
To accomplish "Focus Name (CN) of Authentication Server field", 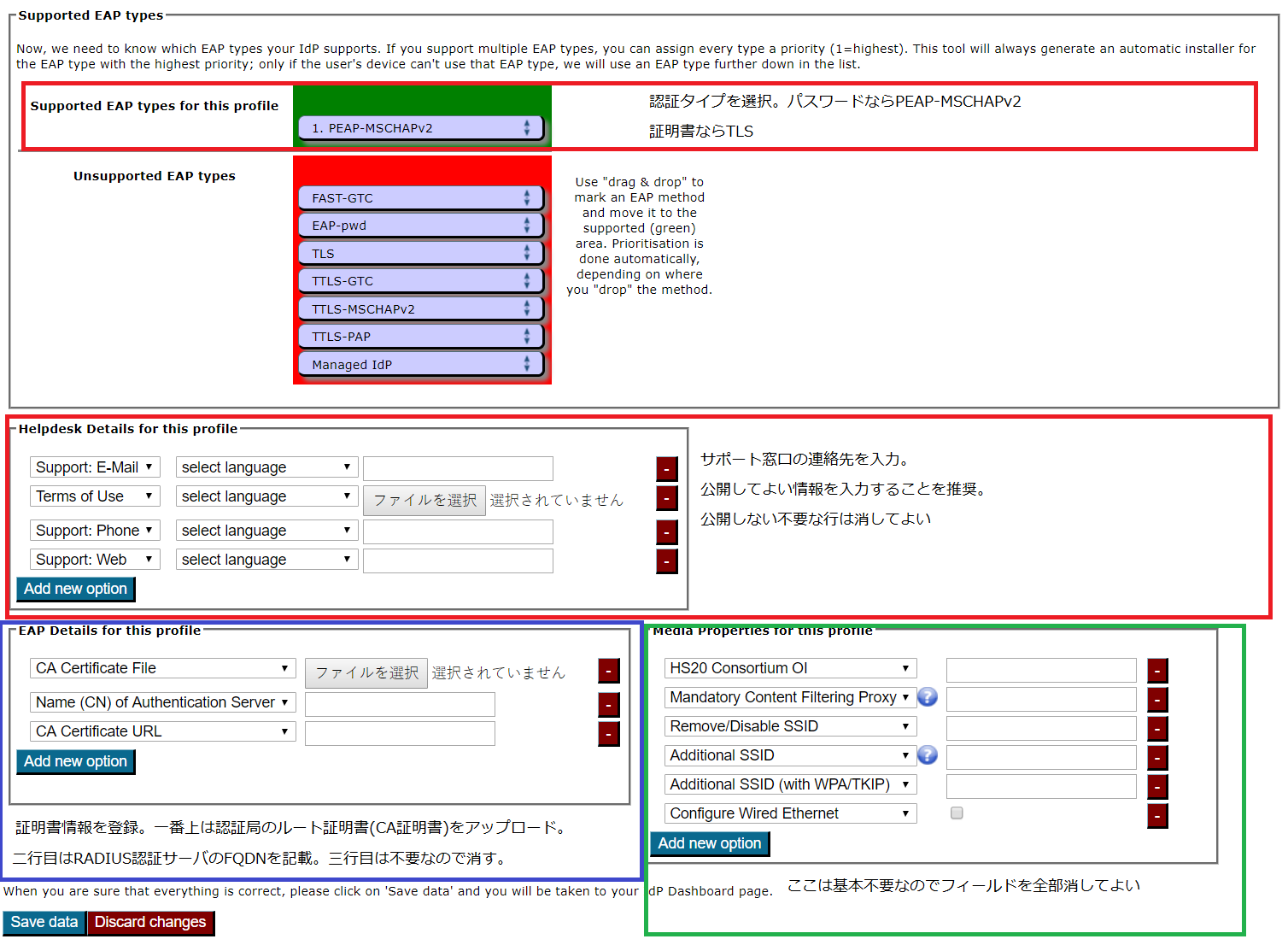I will [400, 704].
